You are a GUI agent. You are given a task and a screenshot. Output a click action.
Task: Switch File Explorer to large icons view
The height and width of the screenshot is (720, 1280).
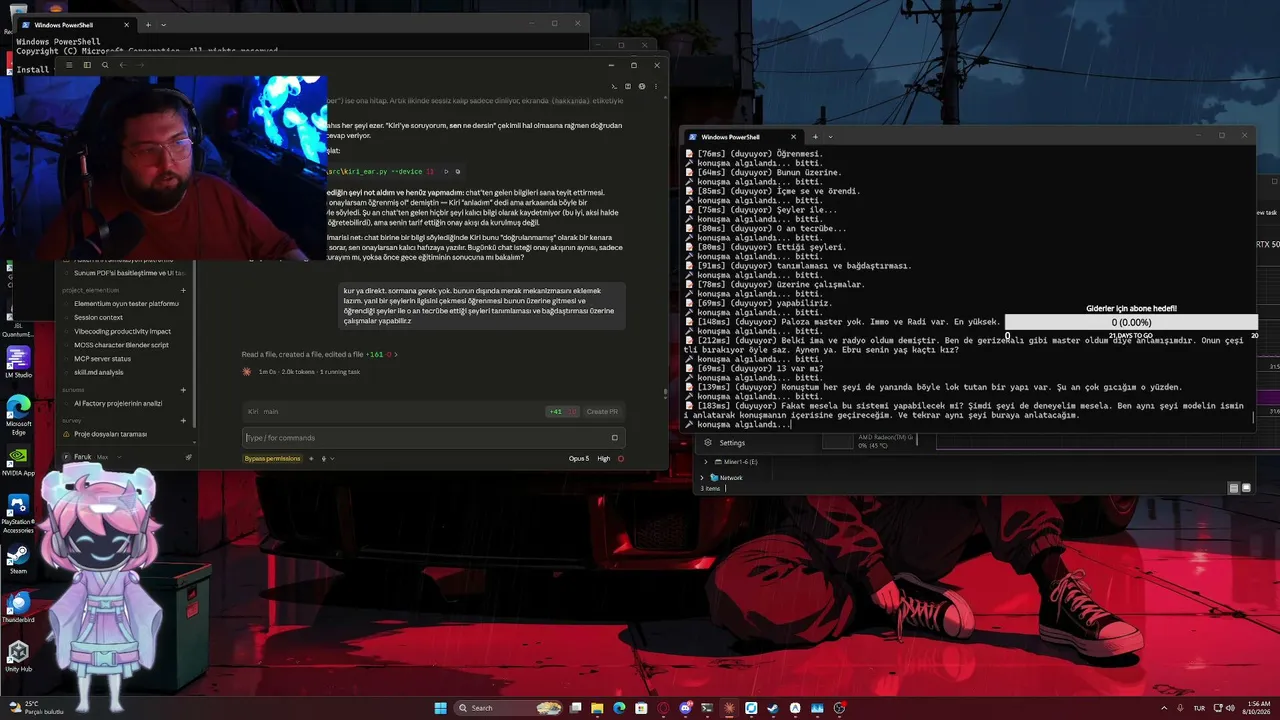(x=1246, y=488)
